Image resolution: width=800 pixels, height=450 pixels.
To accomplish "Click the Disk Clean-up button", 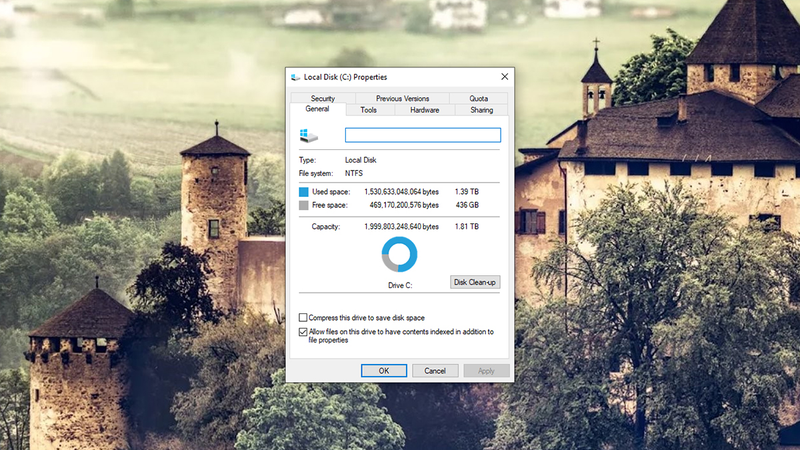I will (x=475, y=282).
